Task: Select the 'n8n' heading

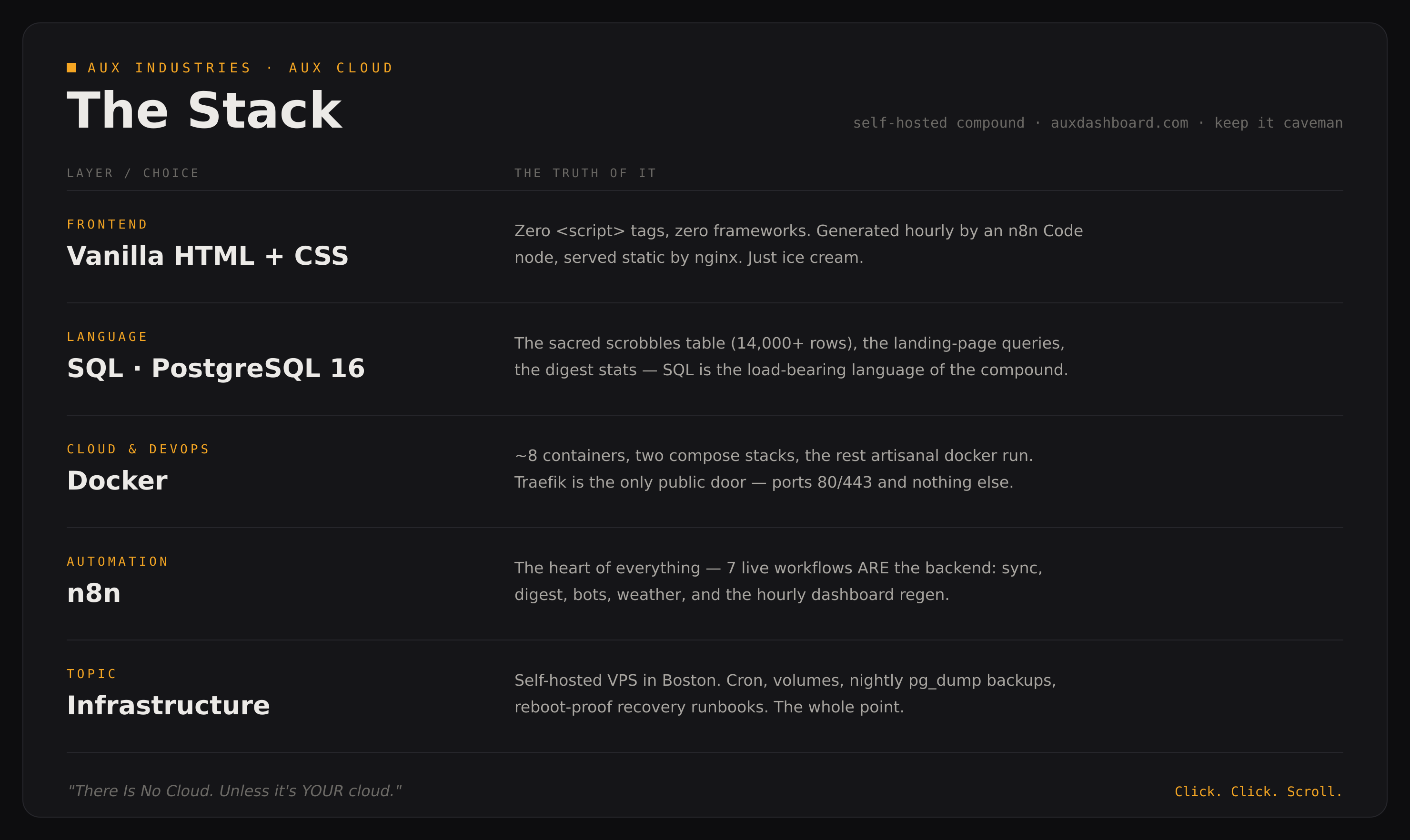Action: [94, 593]
